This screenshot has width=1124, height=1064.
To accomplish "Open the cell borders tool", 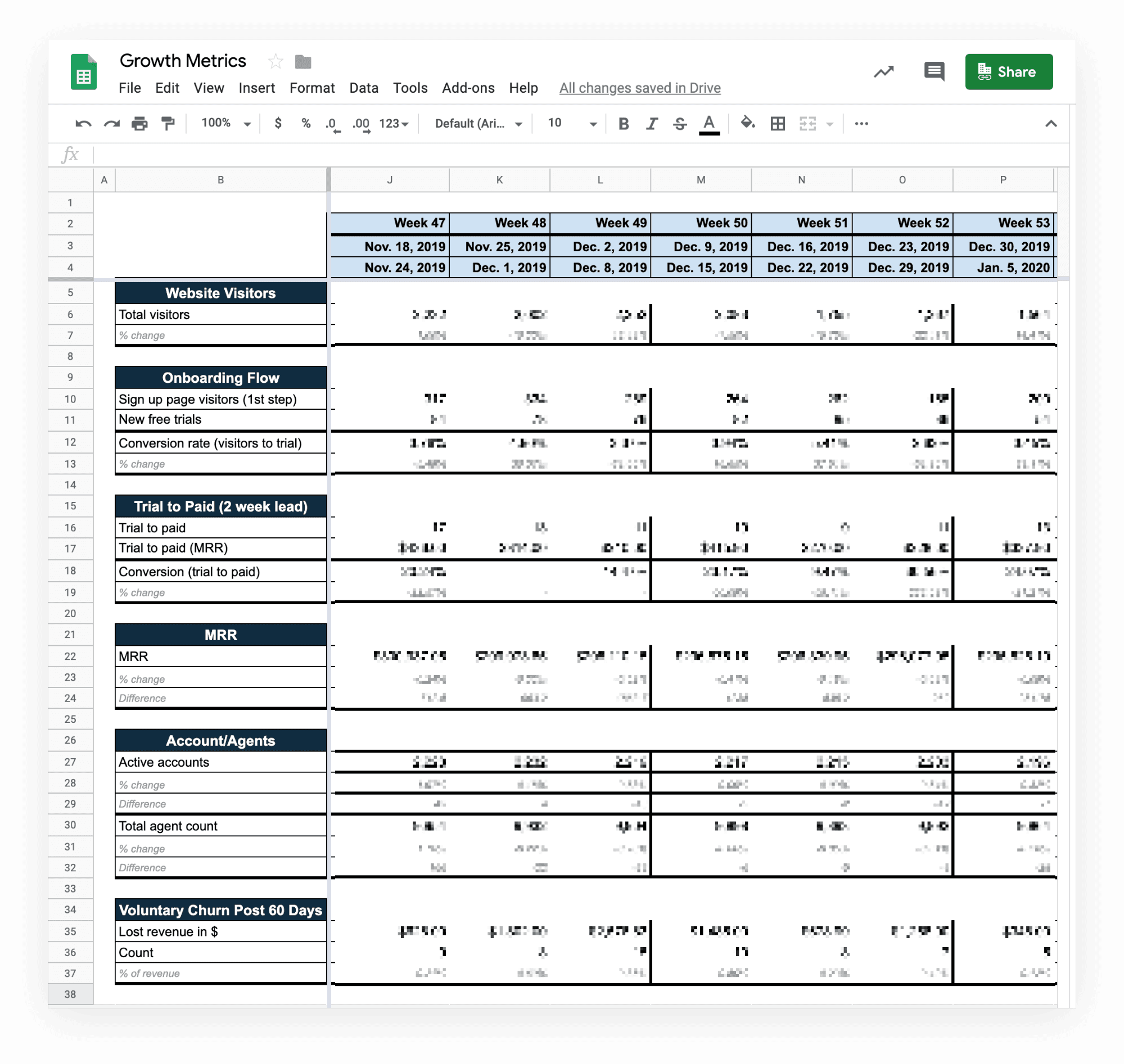I will point(777,124).
